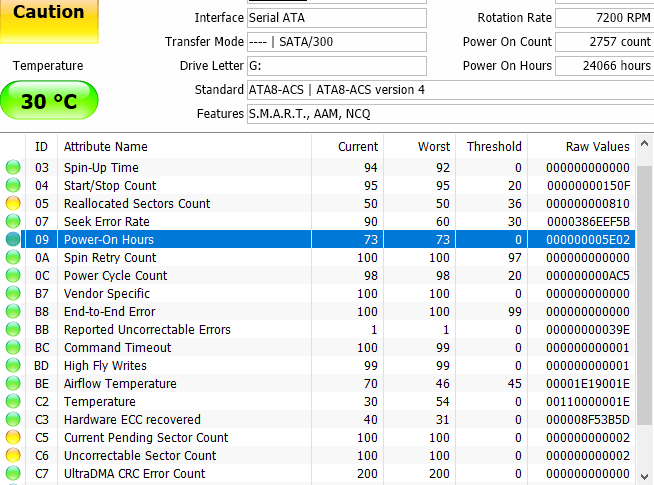Click the Drive Letter G: field
The image size is (654, 485).
click(336, 66)
